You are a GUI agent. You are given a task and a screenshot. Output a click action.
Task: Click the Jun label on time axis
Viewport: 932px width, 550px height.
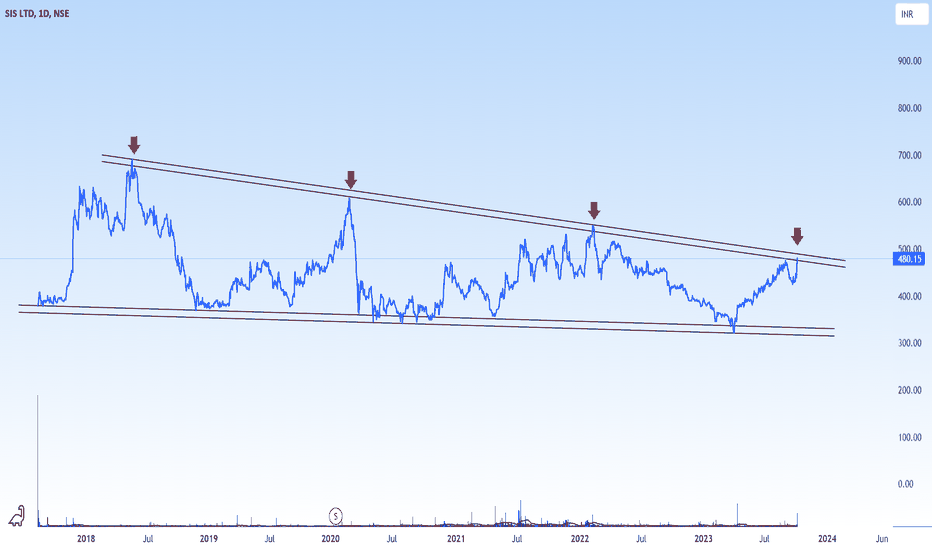(x=882, y=539)
